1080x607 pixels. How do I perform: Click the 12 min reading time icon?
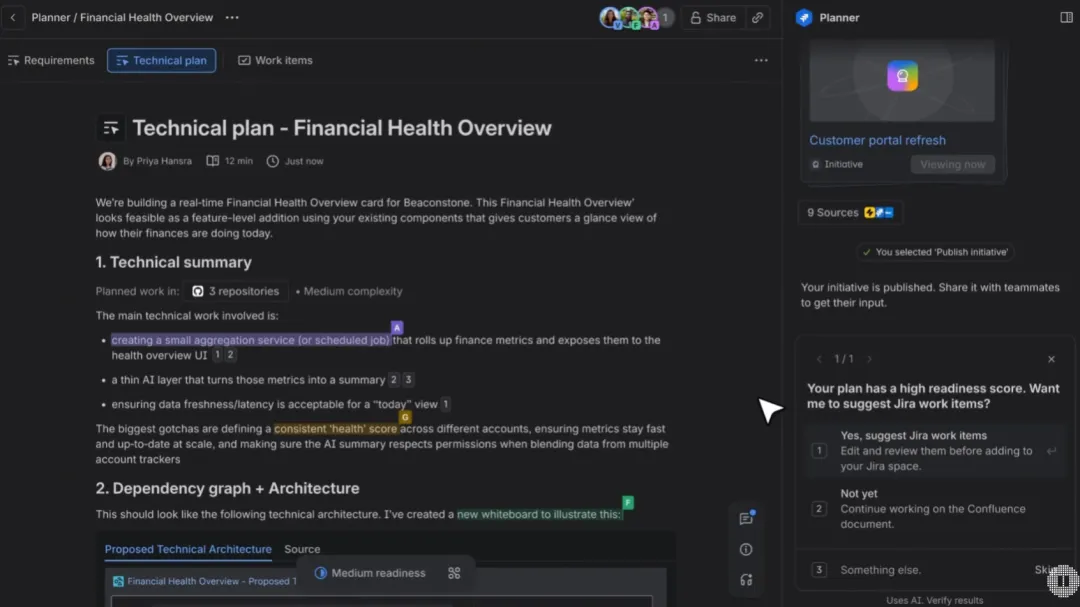pyautogui.click(x=213, y=161)
